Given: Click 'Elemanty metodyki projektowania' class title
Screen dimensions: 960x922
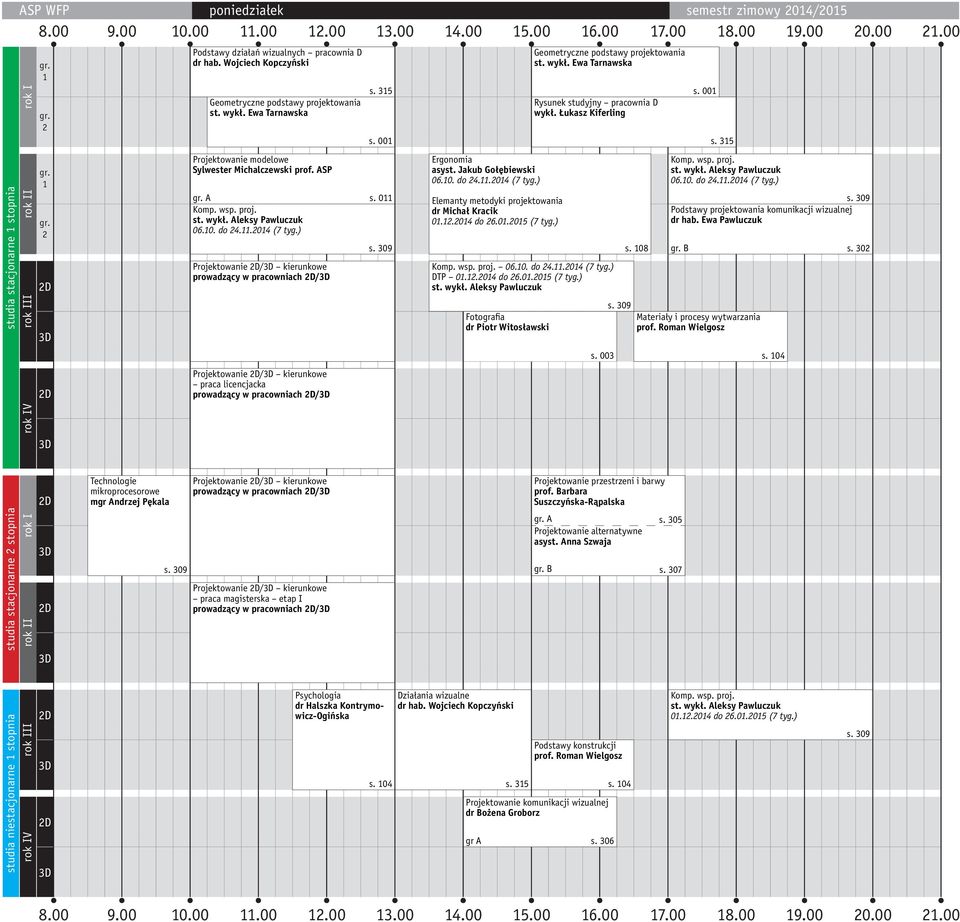Looking at the screenshot, I should click(x=497, y=201).
